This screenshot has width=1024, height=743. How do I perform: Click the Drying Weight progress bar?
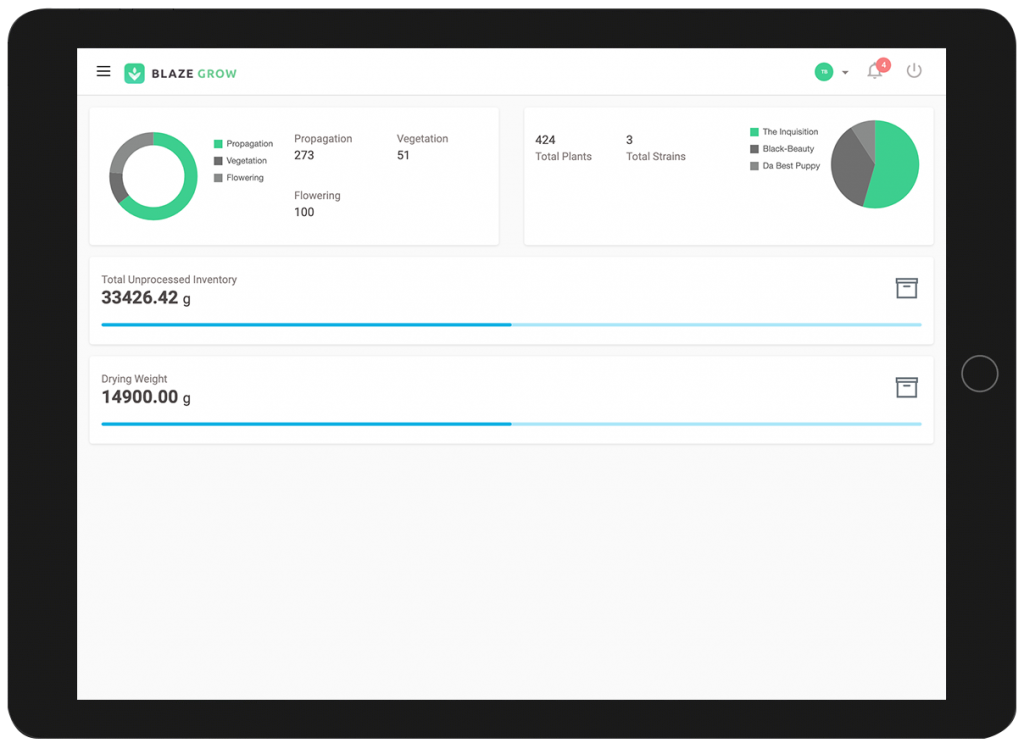click(511, 424)
